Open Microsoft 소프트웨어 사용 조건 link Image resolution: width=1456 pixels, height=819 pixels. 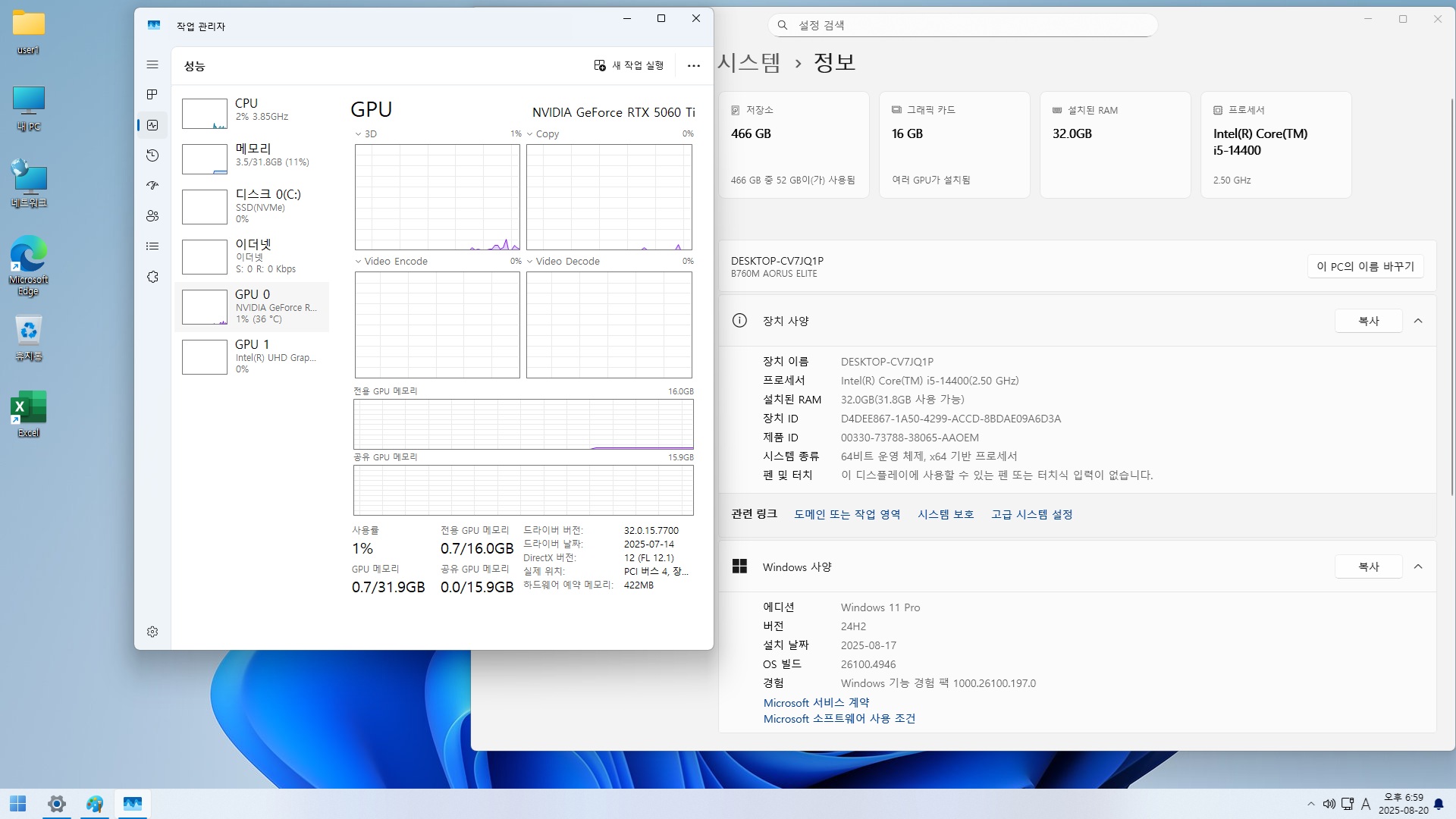[x=839, y=719]
